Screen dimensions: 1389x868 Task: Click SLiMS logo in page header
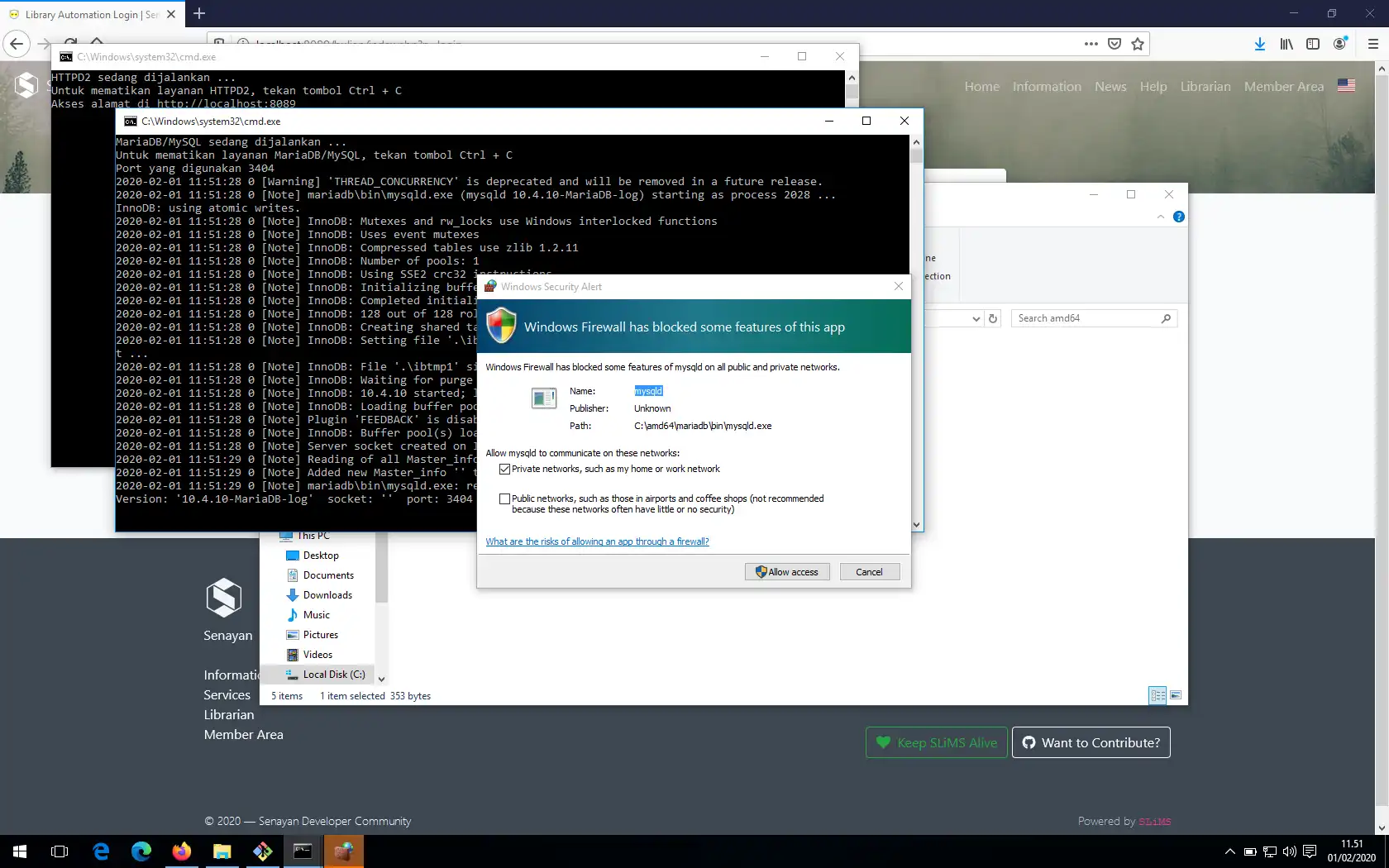(26, 84)
